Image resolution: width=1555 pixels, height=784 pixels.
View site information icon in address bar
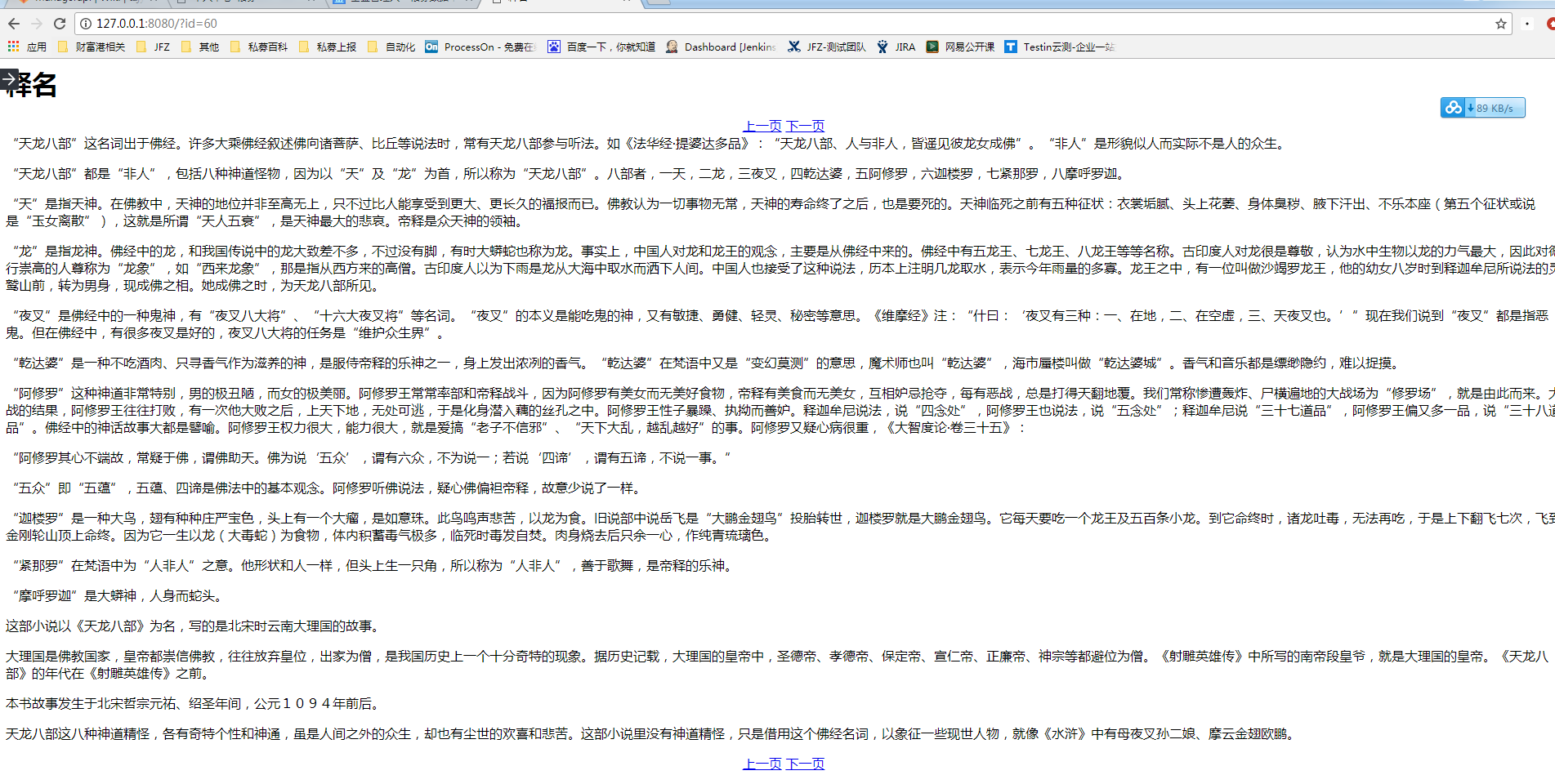click(x=86, y=24)
